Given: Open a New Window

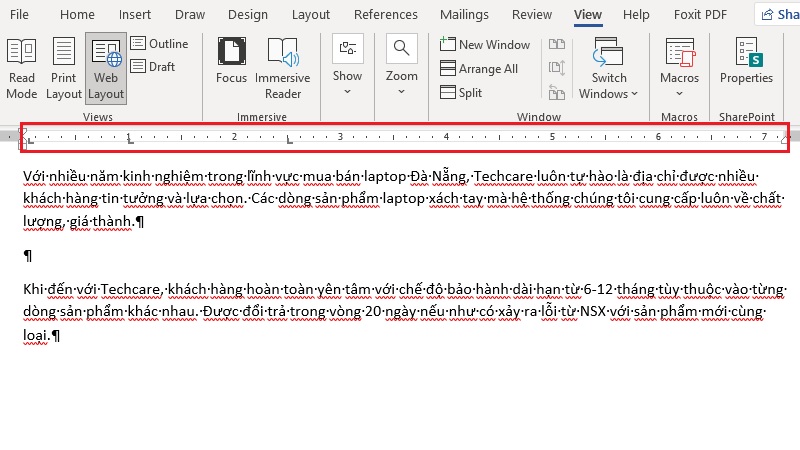Looking at the screenshot, I should [x=485, y=44].
